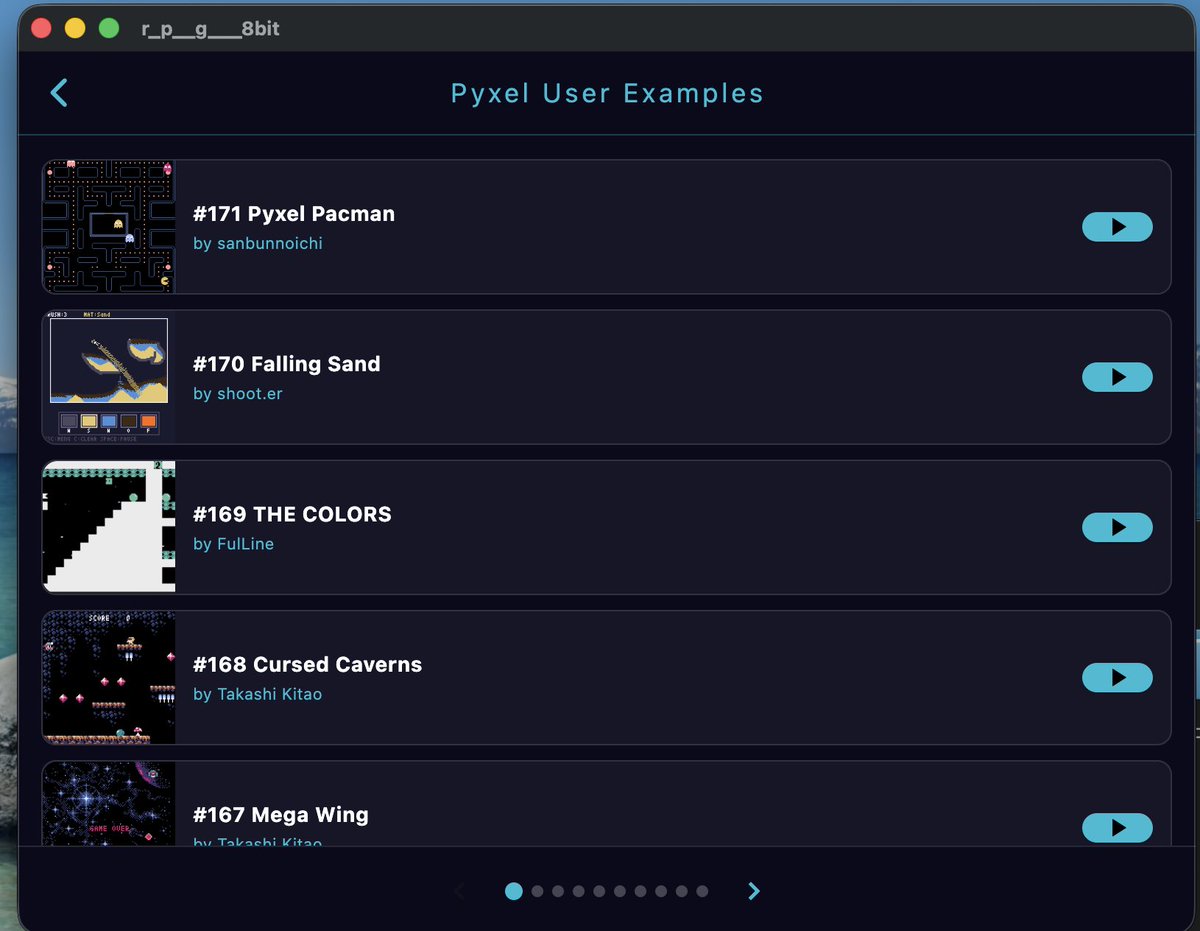Image resolution: width=1200 pixels, height=931 pixels.
Task: Go to next page with right chevron
Action: pos(754,891)
